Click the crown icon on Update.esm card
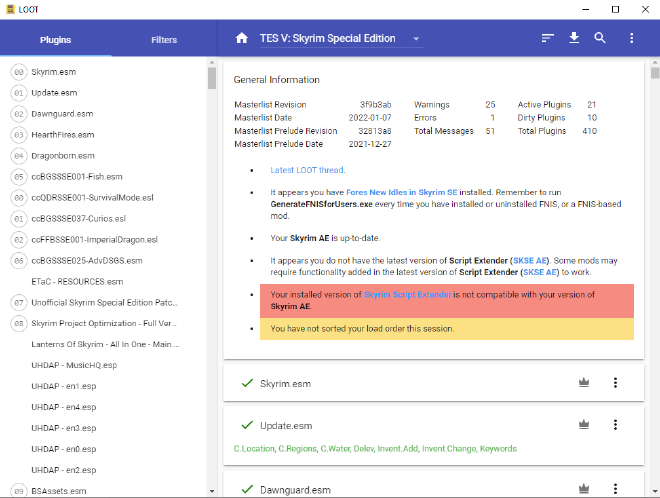 pos(584,425)
